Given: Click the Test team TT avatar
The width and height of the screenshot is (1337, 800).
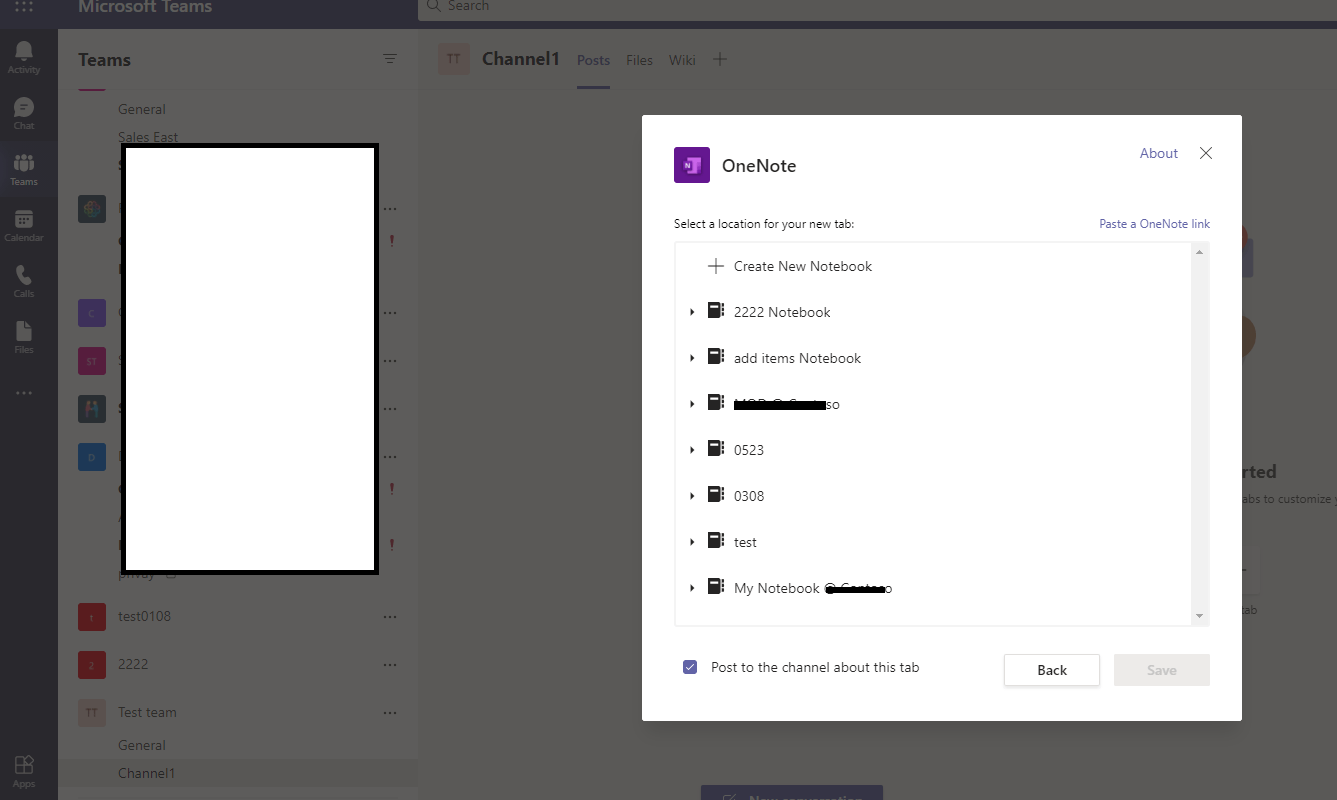Looking at the screenshot, I should coord(92,713).
